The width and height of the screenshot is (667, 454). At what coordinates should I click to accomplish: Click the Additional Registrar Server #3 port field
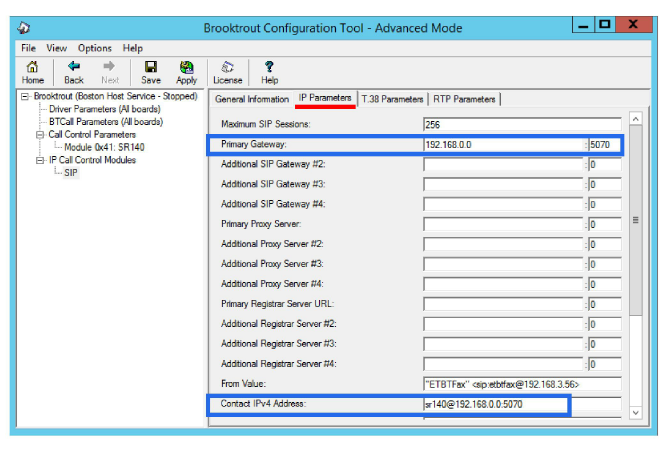coord(605,344)
